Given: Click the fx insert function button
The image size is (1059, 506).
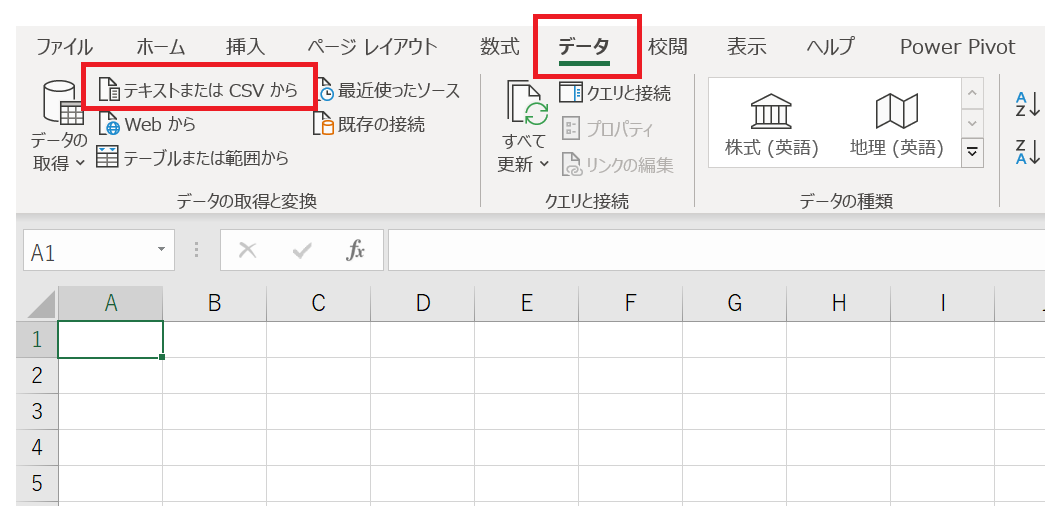Looking at the screenshot, I should [355, 251].
